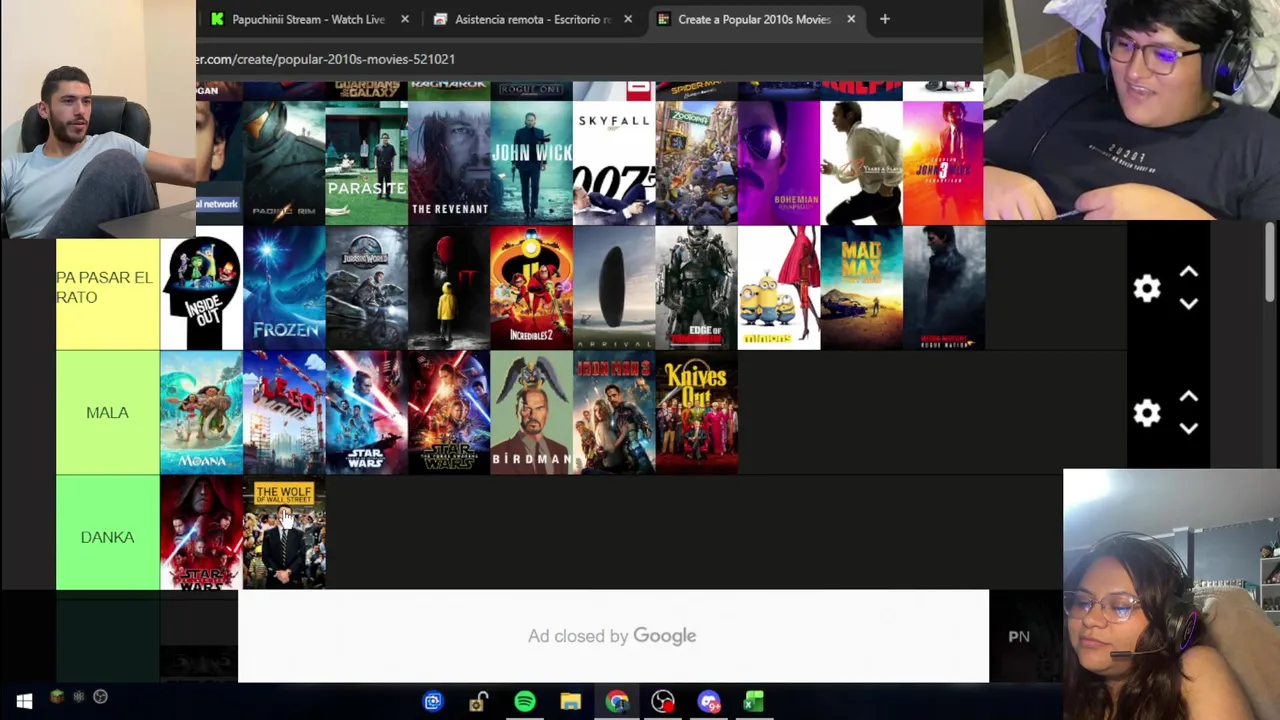1280x720 pixels.
Task: Open File Explorer from the taskbar
Action: 571,702
